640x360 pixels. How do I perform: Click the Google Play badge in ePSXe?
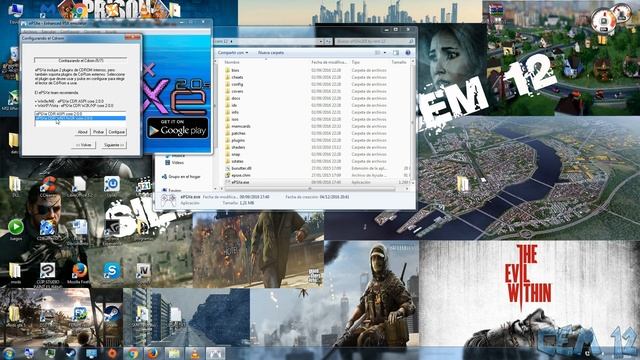click(178, 129)
